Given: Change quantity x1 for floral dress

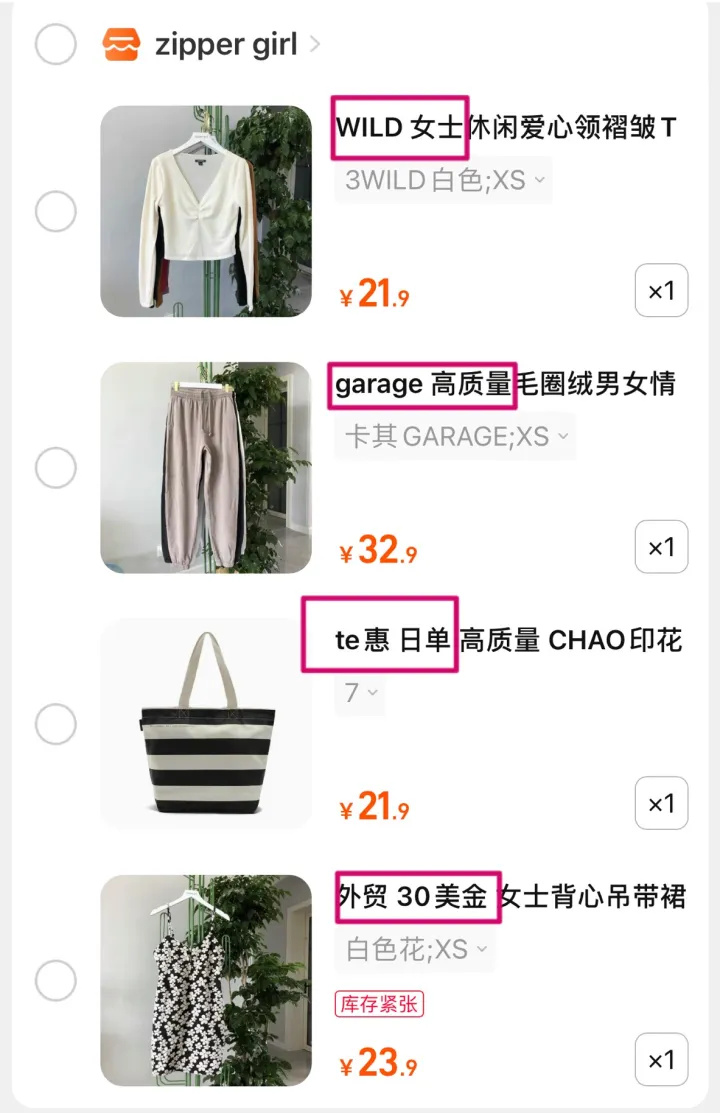Looking at the screenshot, I should pos(661,1059).
